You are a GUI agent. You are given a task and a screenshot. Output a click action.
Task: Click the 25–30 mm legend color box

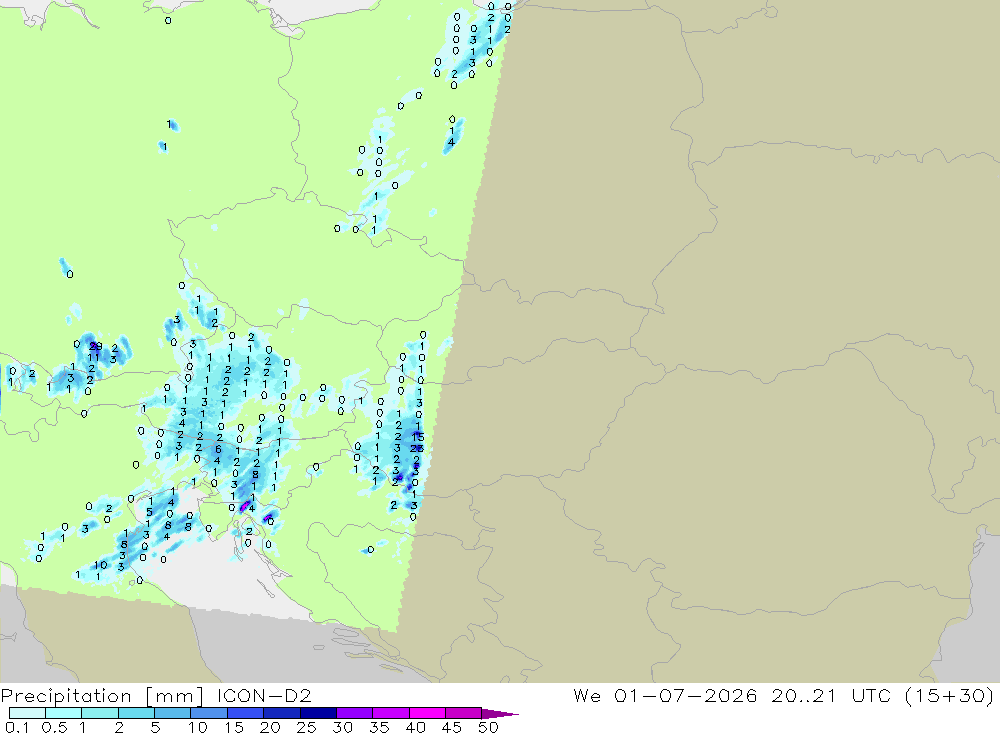[x=318, y=713]
